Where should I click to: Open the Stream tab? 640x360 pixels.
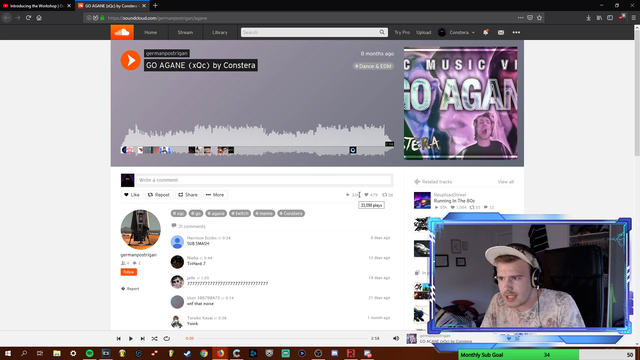pos(185,32)
